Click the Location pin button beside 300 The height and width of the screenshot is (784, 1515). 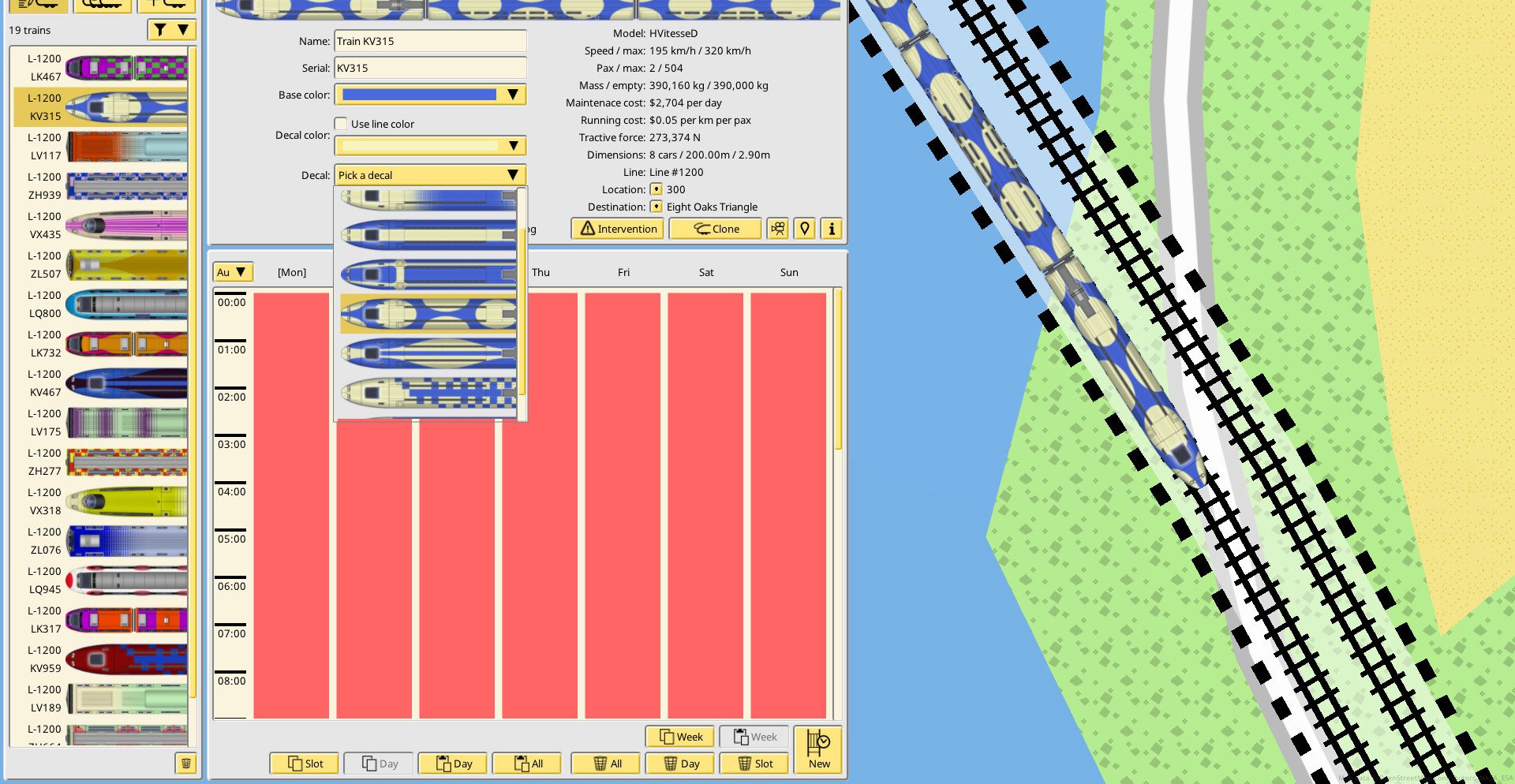[x=656, y=189]
